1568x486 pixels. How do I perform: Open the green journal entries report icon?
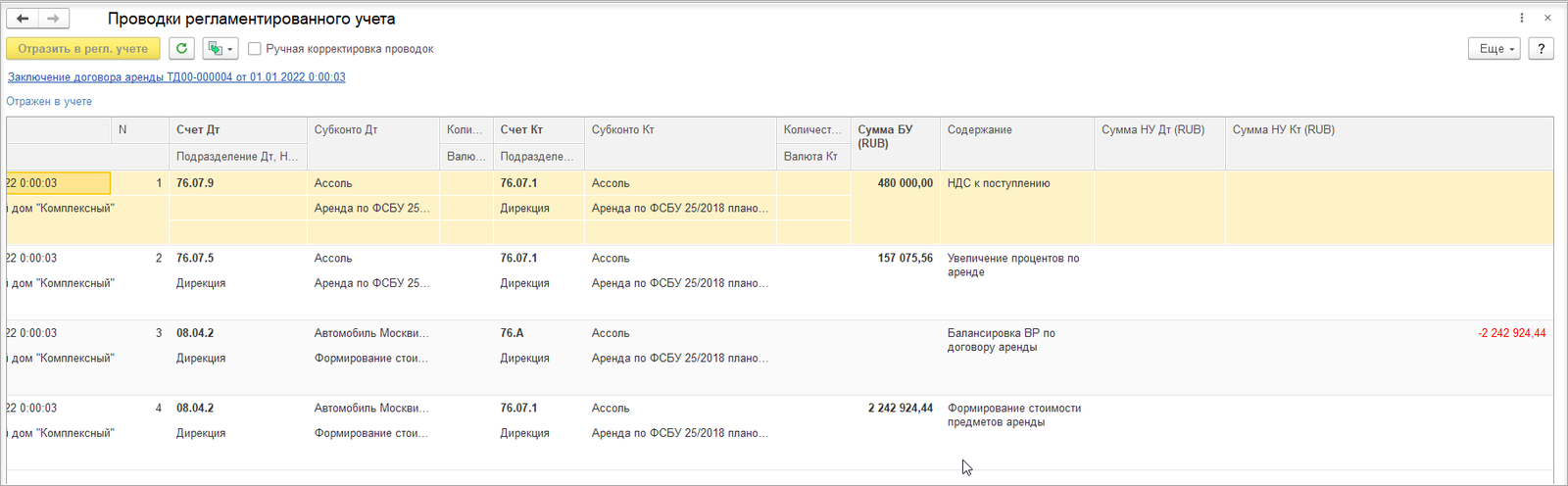point(215,48)
